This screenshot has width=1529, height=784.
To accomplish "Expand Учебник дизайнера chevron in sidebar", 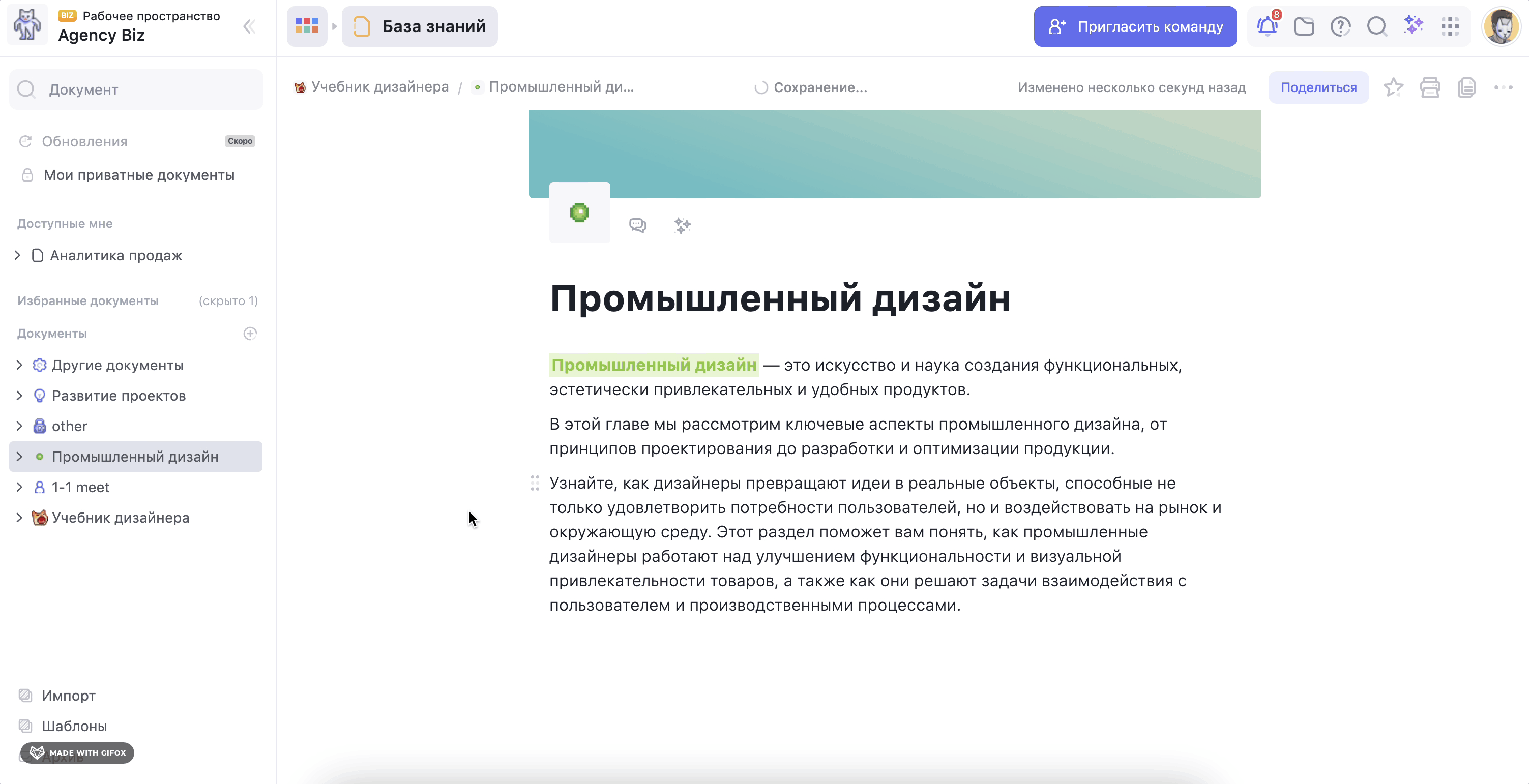I will (19, 518).
